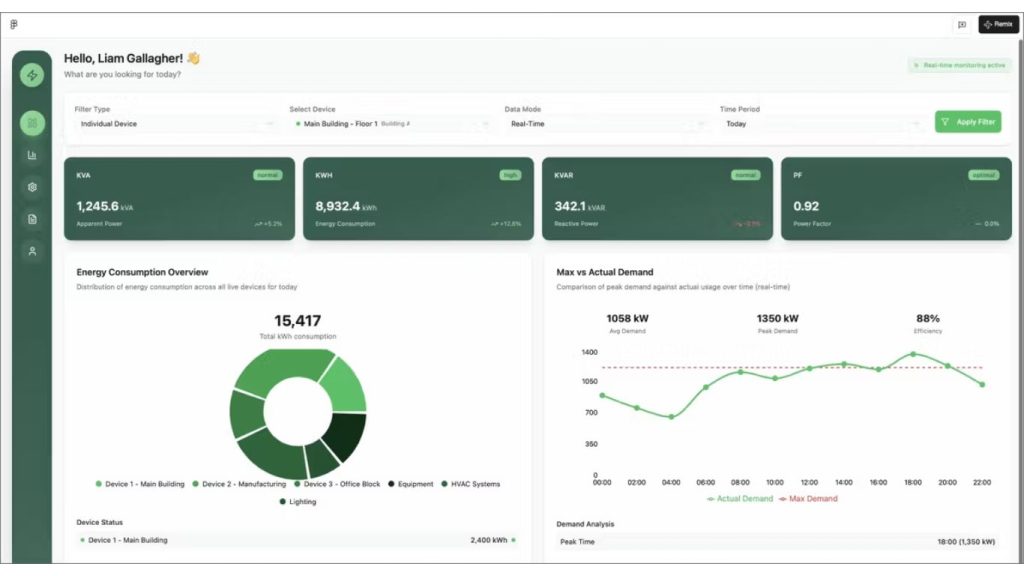The width and height of the screenshot is (1024, 576).
Task: Select Device 1 - Main Building status row
Action: pyautogui.click(x=298, y=540)
